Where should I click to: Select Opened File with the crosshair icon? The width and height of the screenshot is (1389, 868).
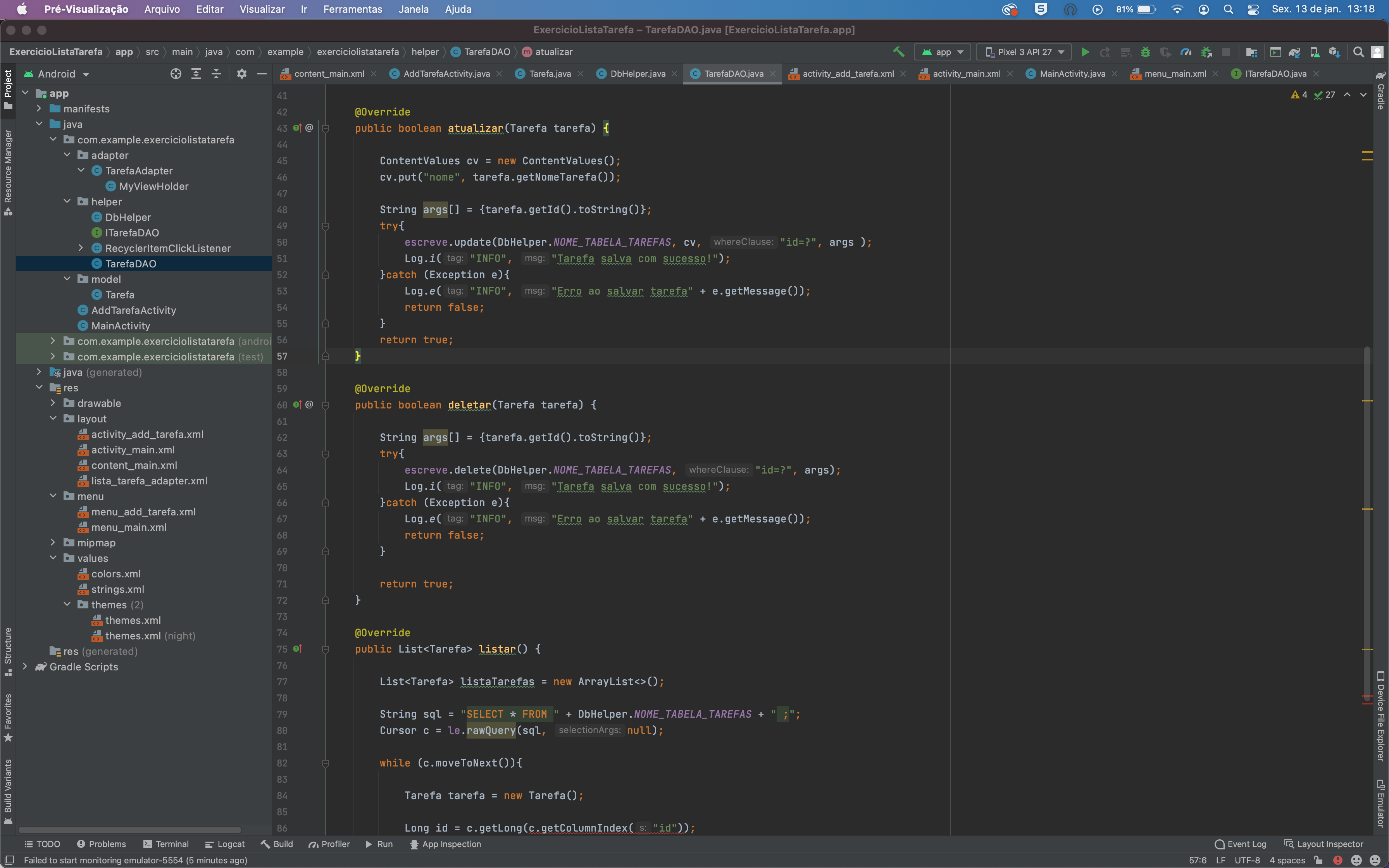point(176,74)
